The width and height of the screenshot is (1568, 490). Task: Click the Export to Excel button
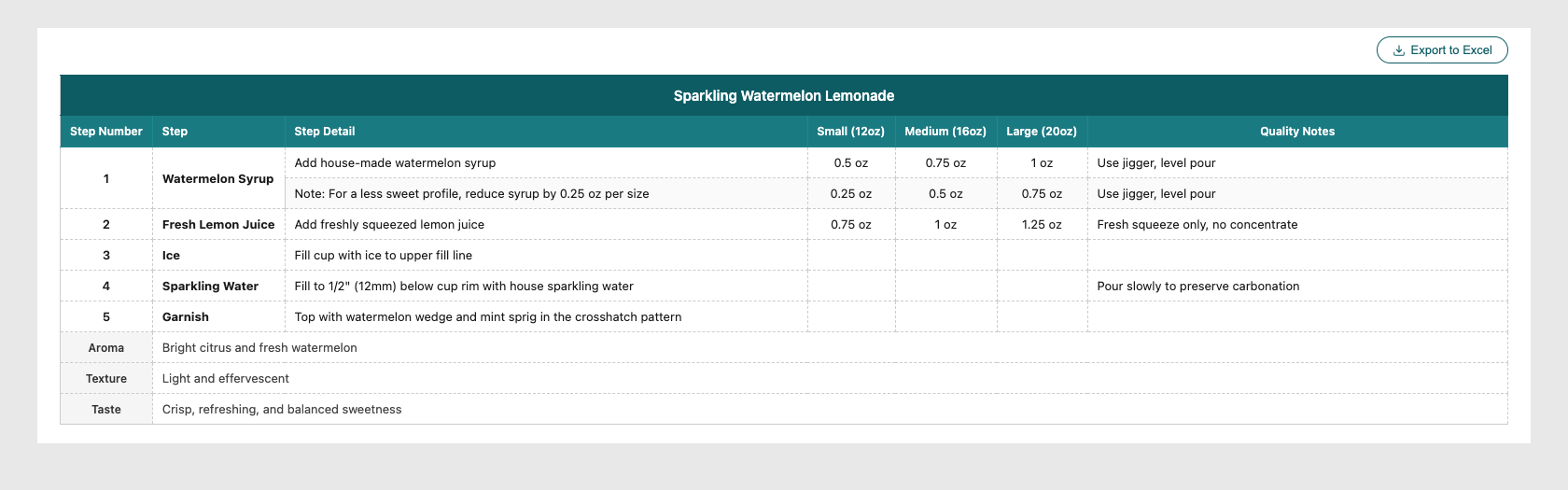tap(1442, 50)
